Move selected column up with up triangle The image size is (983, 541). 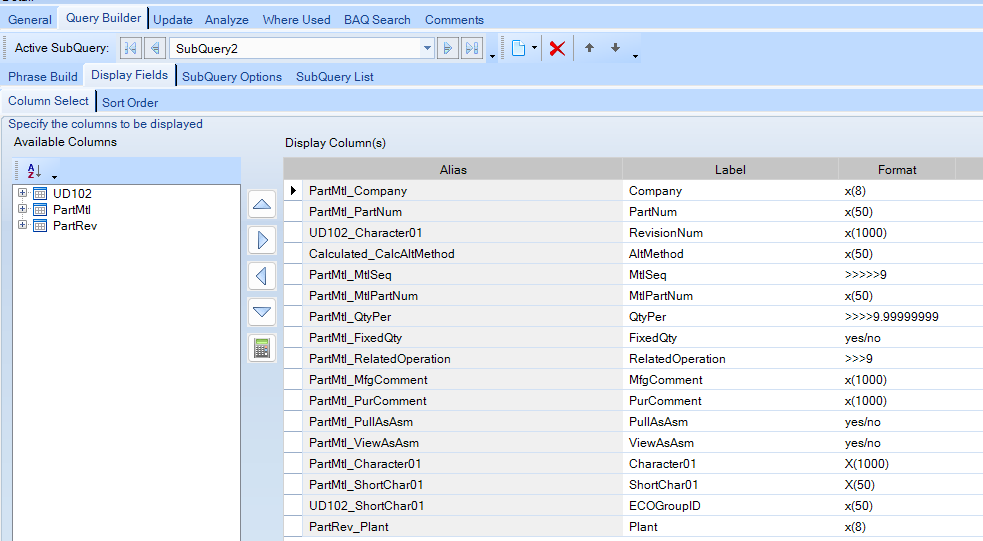click(262, 205)
